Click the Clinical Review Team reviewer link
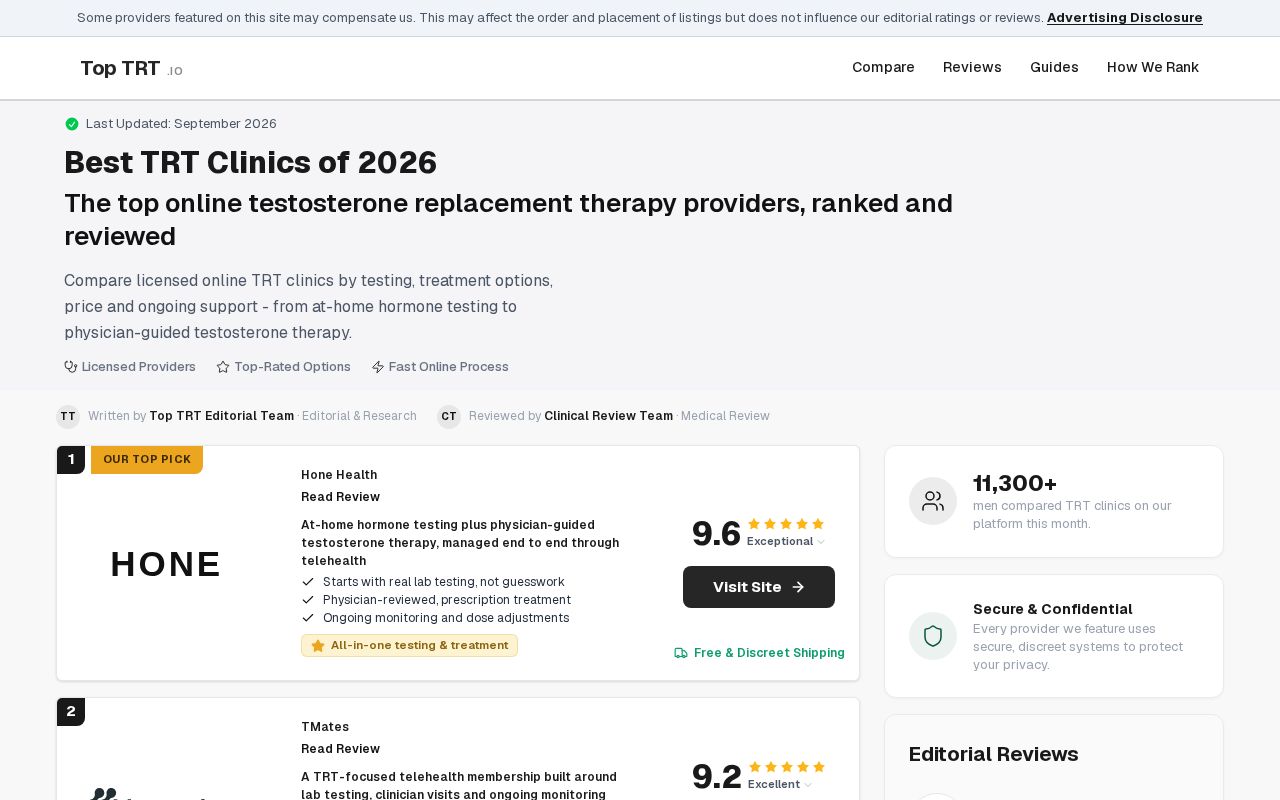The width and height of the screenshot is (1280, 800). (609, 416)
